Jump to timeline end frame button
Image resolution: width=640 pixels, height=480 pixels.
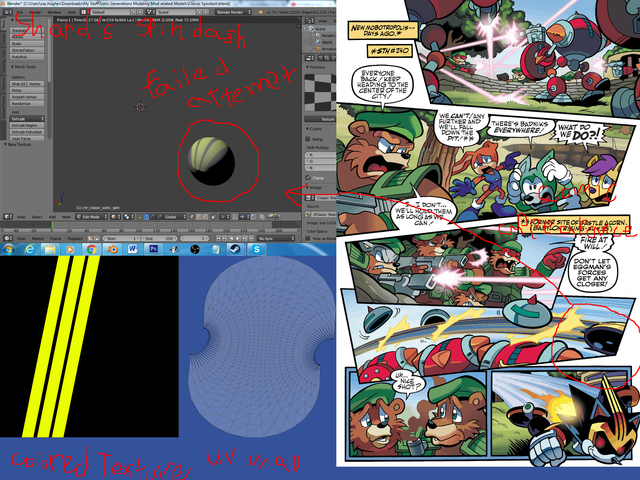click(251, 238)
